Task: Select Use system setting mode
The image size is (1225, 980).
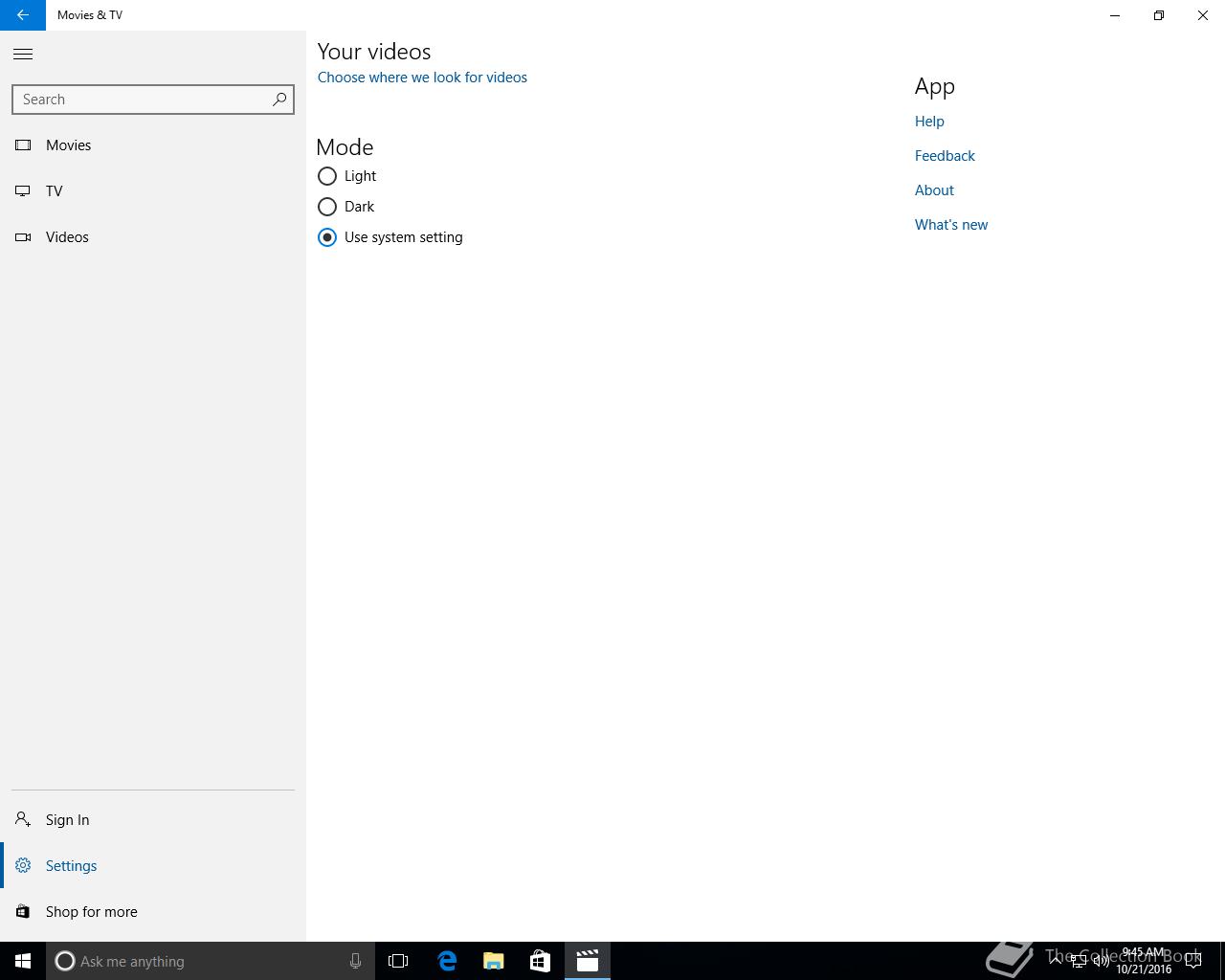Action: 390,237
